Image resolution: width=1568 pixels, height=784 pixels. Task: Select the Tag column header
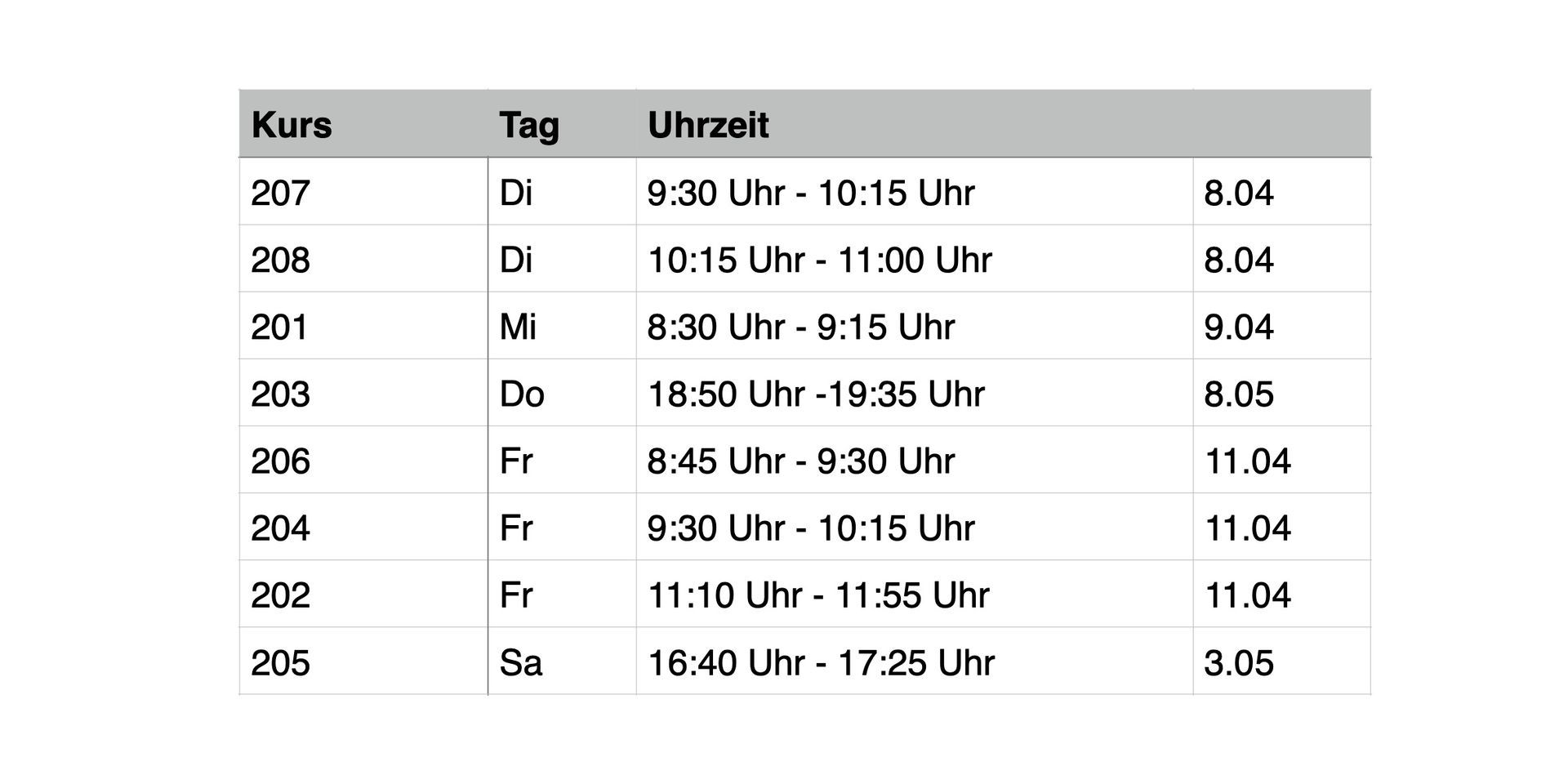coord(562,124)
